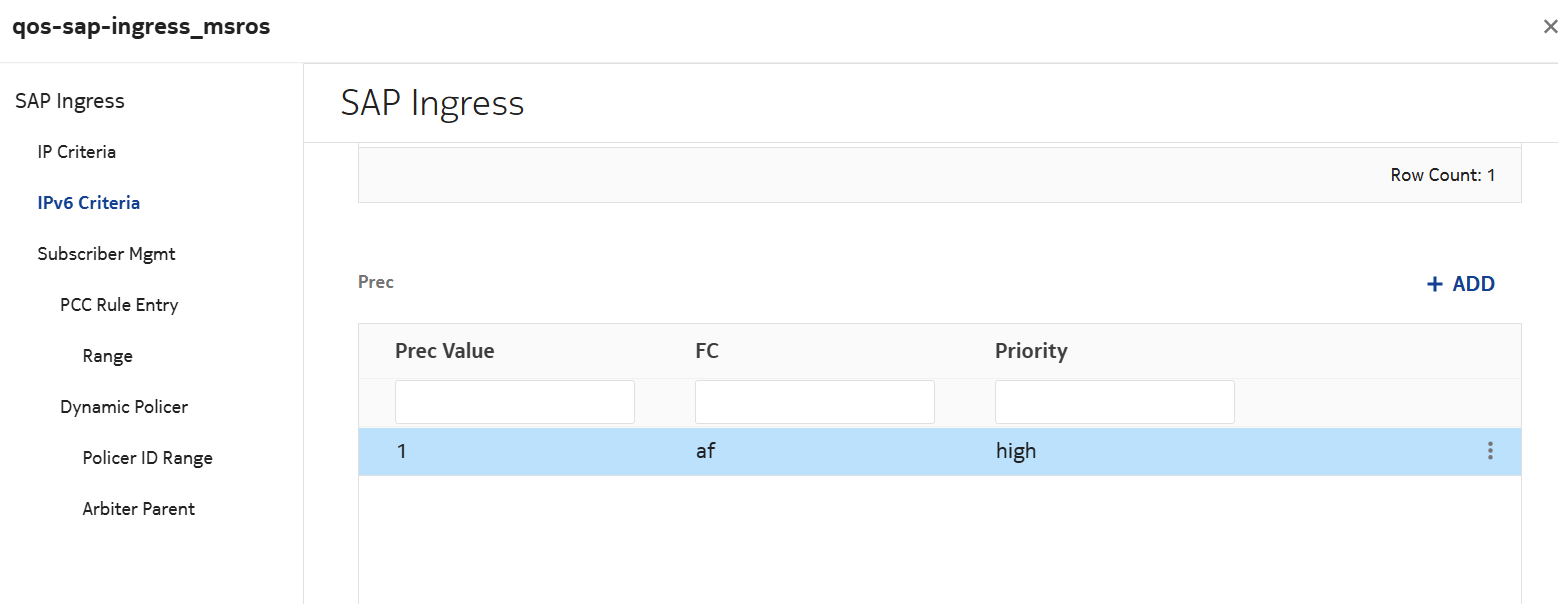The height and width of the screenshot is (604, 1558).
Task: Go to the Subscriber Mgmt section
Action: point(107,254)
